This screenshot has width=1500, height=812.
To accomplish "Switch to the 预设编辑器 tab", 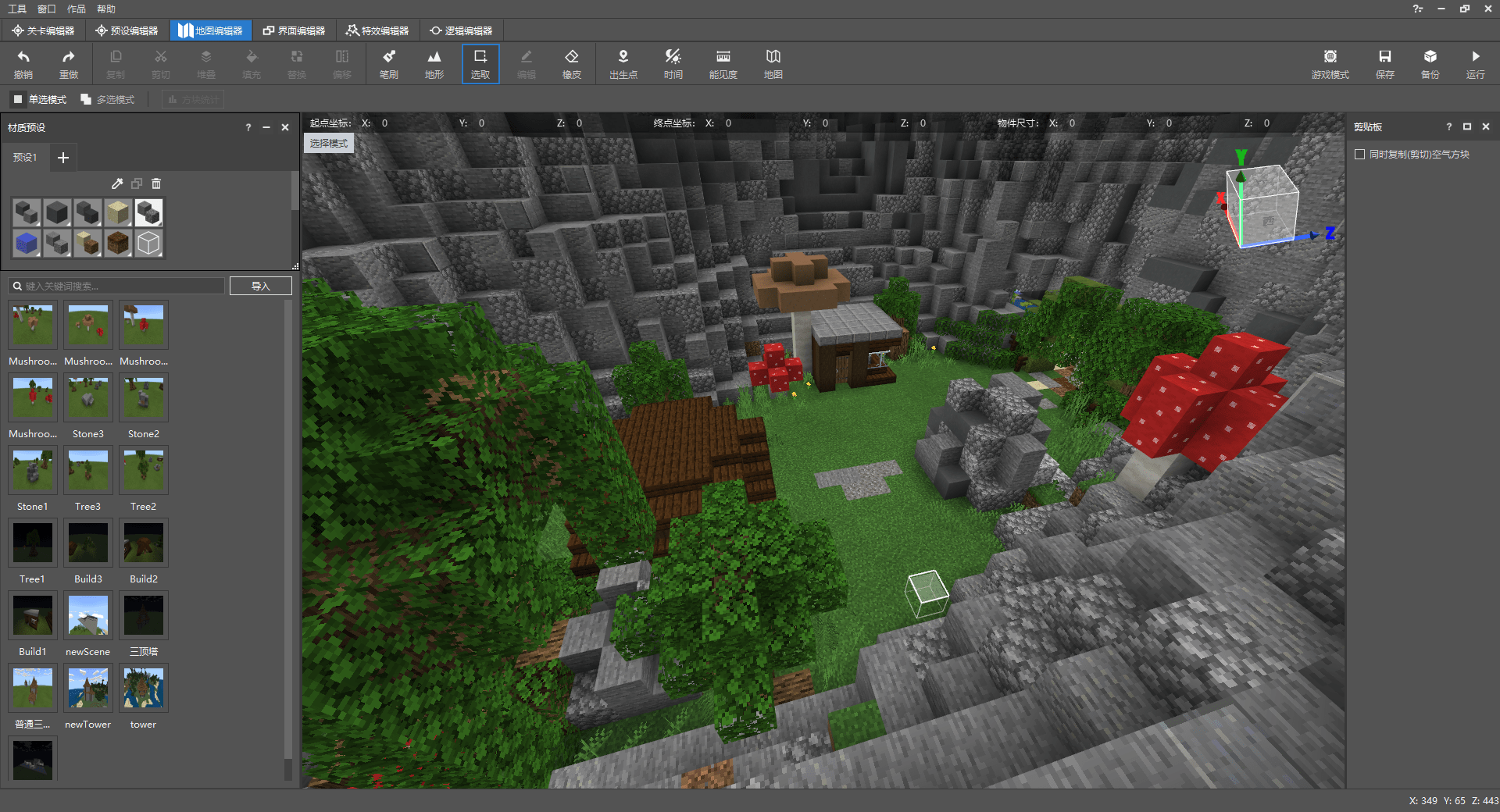I will tap(127, 30).
